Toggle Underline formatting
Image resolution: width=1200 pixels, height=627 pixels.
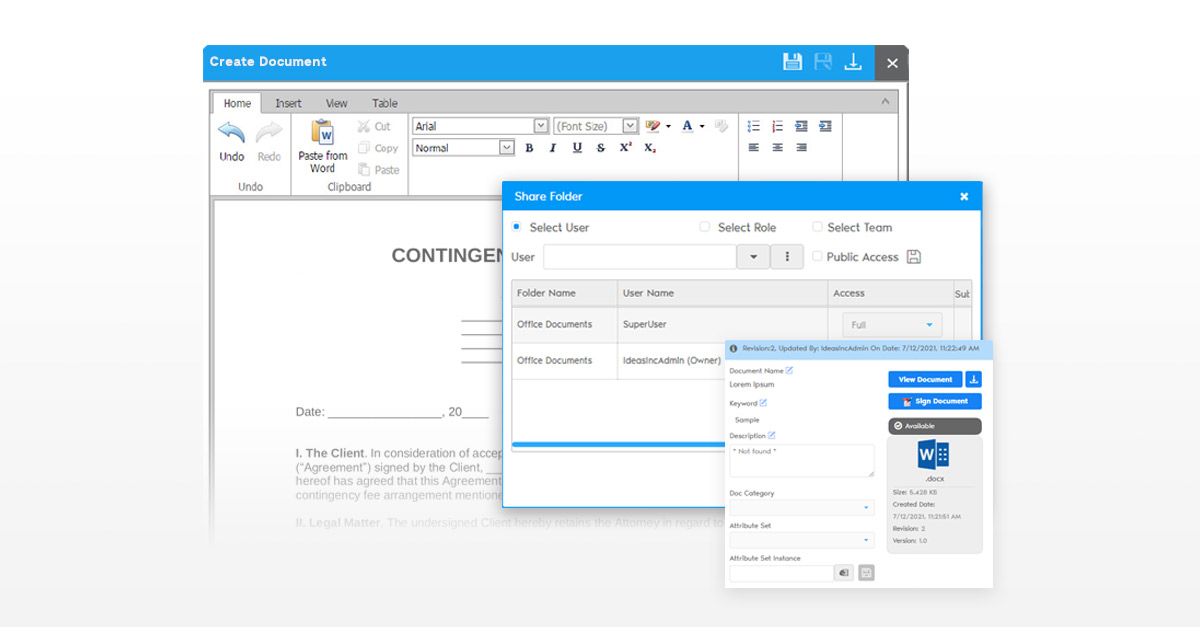coord(577,148)
